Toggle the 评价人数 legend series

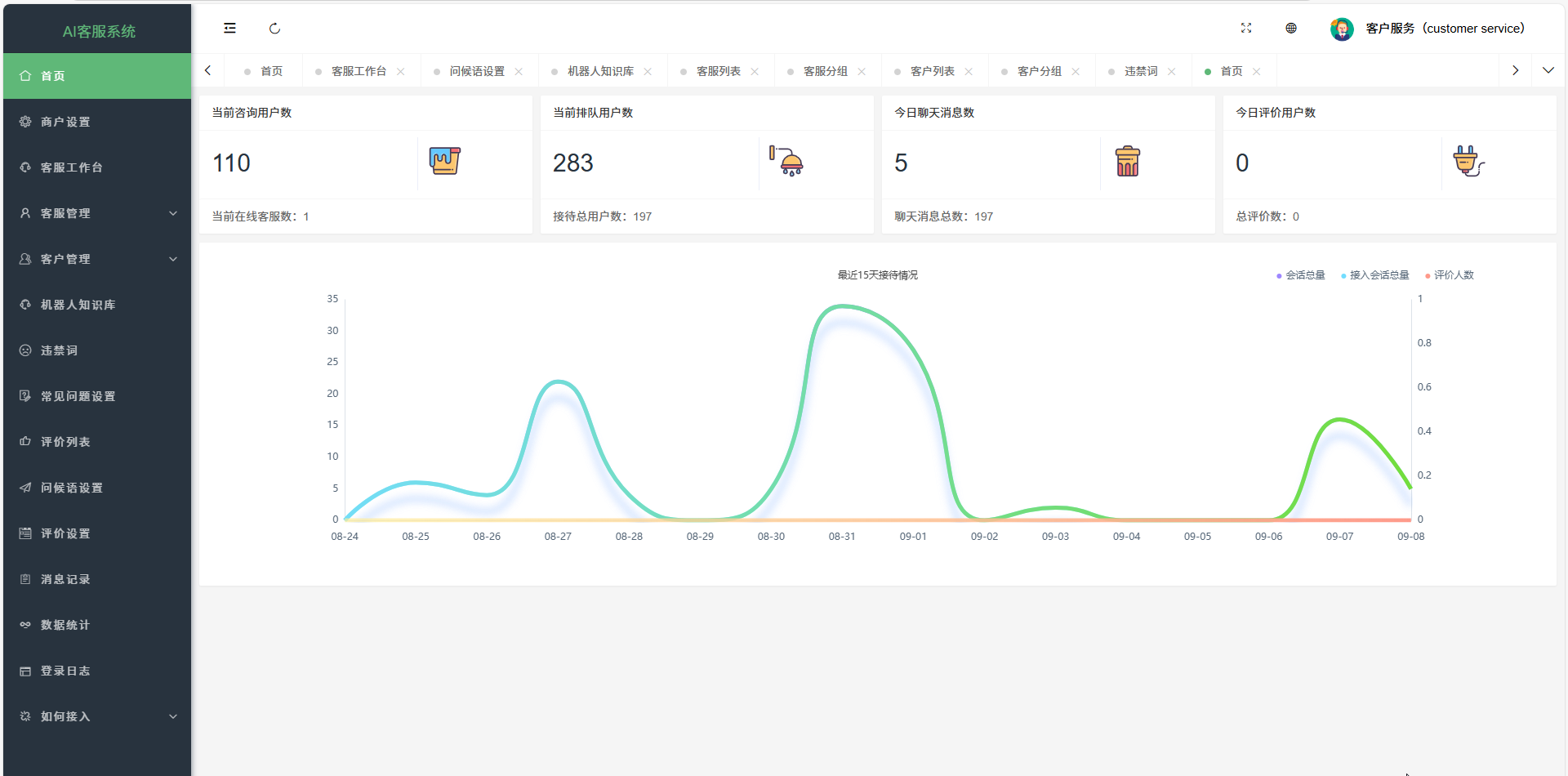click(1450, 275)
